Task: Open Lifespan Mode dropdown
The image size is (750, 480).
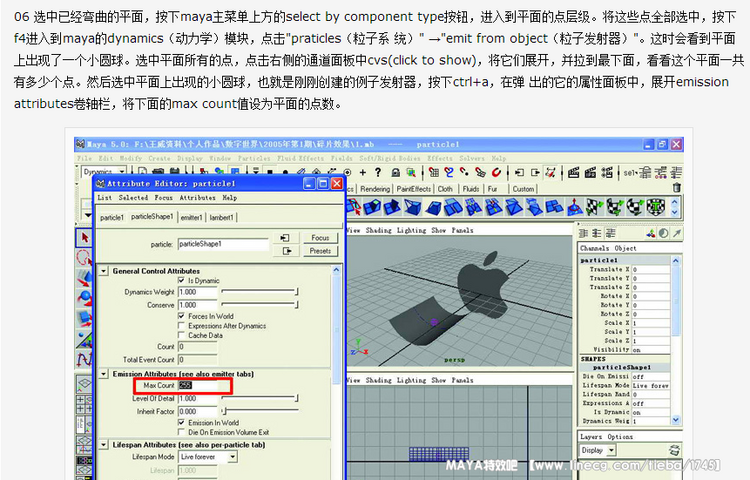Action: click(208, 457)
